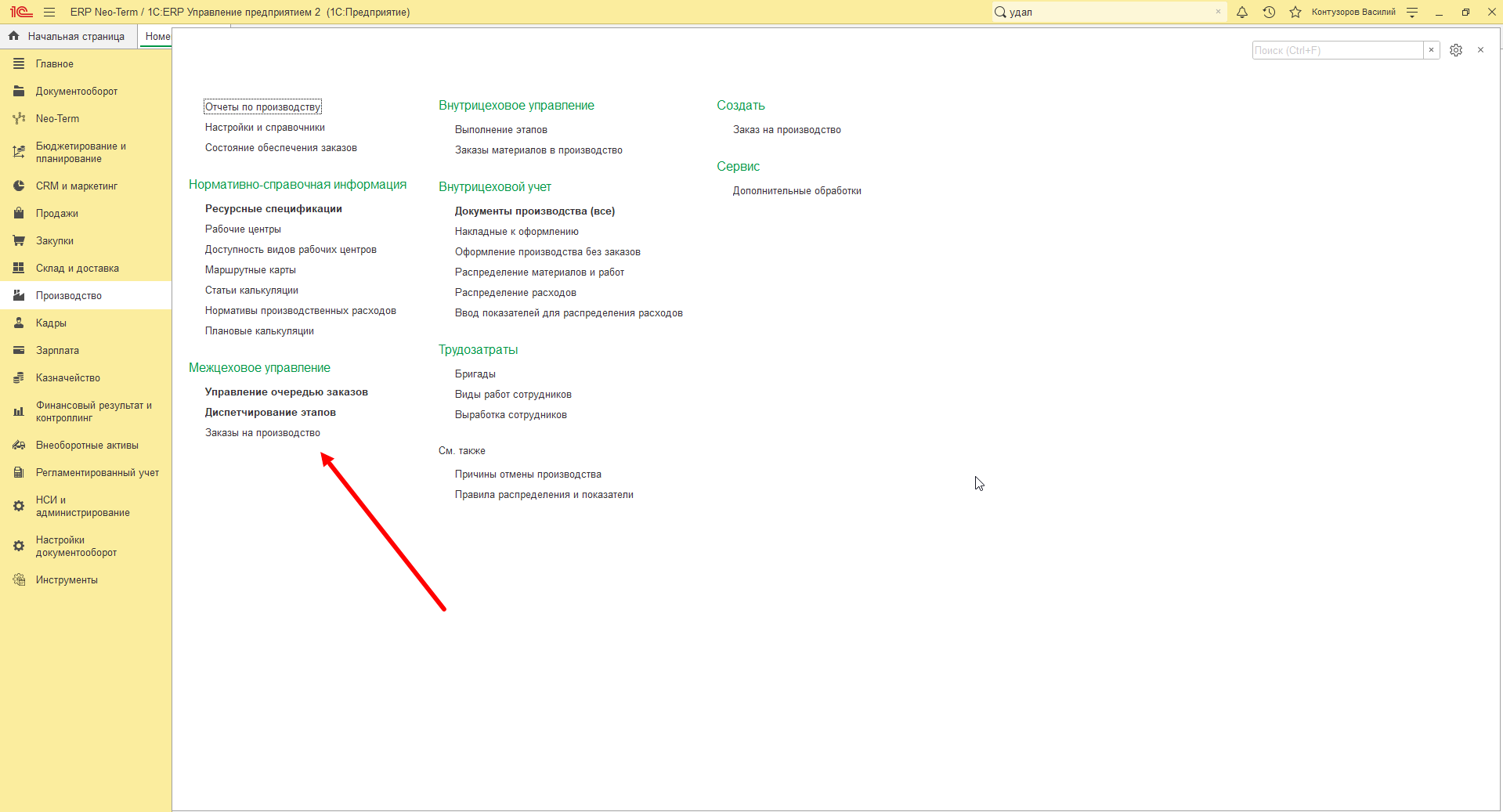Open Заказы на производство link

(262, 432)
